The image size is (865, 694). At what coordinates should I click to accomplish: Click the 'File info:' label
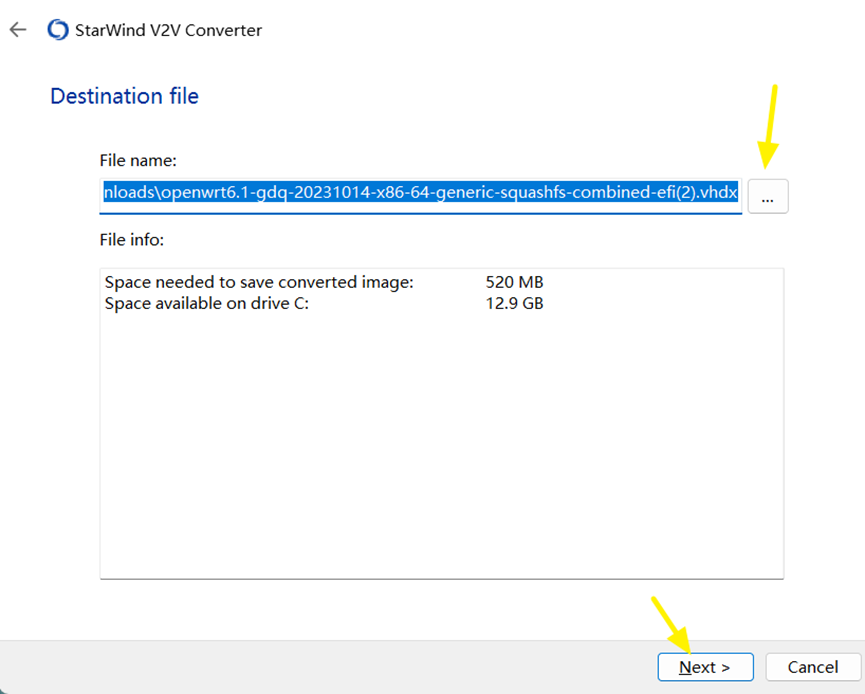(x=132, y=240)
